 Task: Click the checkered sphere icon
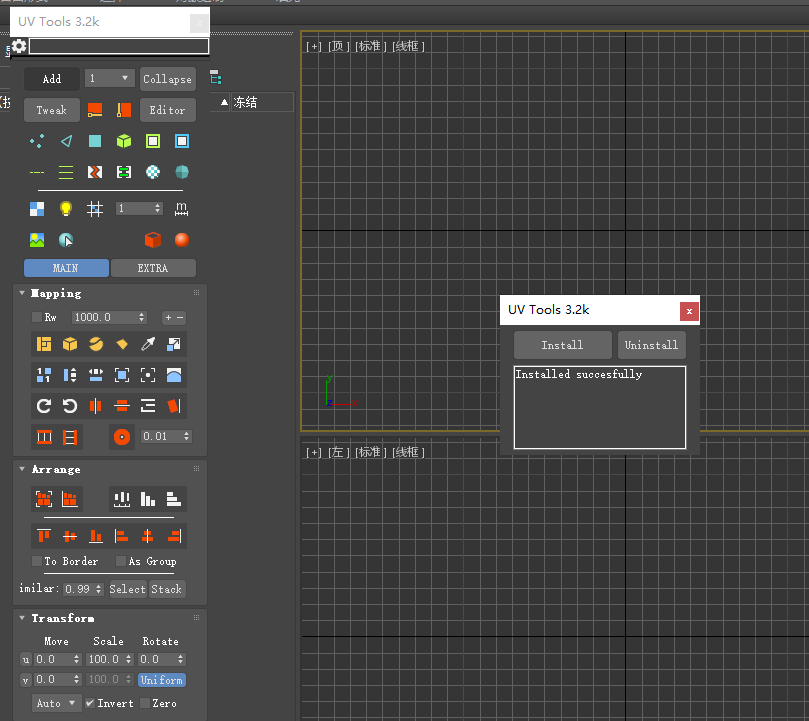(x=153, y=172)
